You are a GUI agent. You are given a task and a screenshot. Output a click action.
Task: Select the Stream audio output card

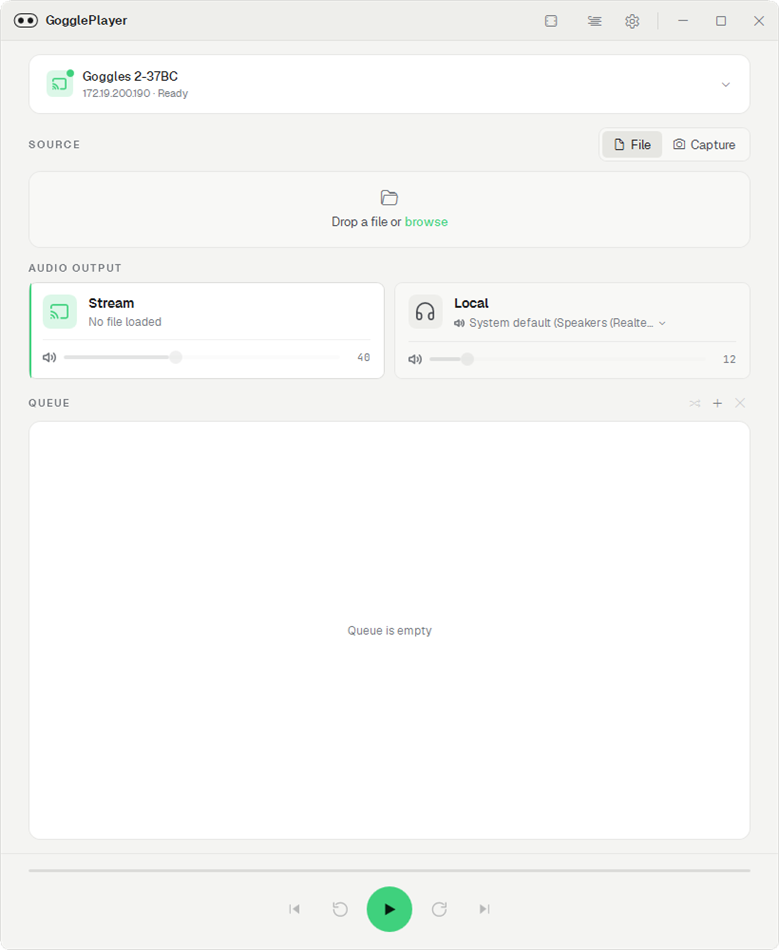pos(207,330)
